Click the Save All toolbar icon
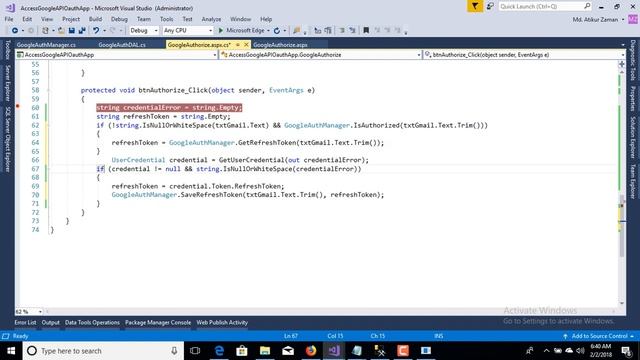The image size is (640, 360). click(82, 31)
